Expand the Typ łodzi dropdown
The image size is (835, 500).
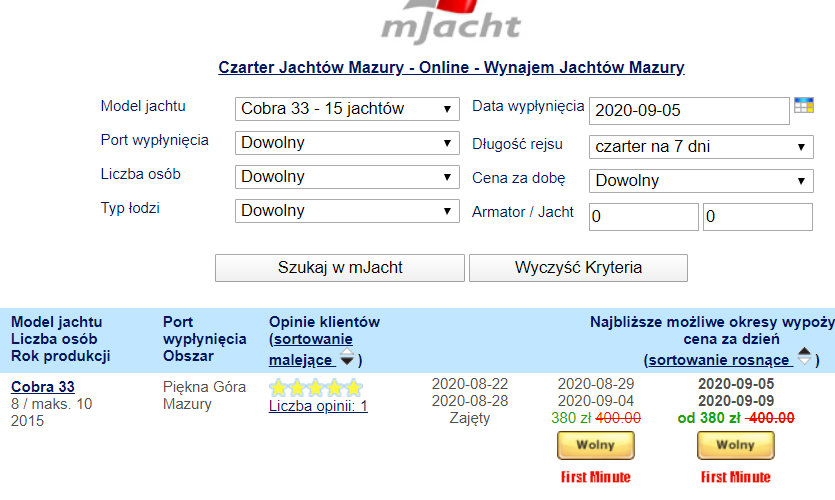pos(347,211)
